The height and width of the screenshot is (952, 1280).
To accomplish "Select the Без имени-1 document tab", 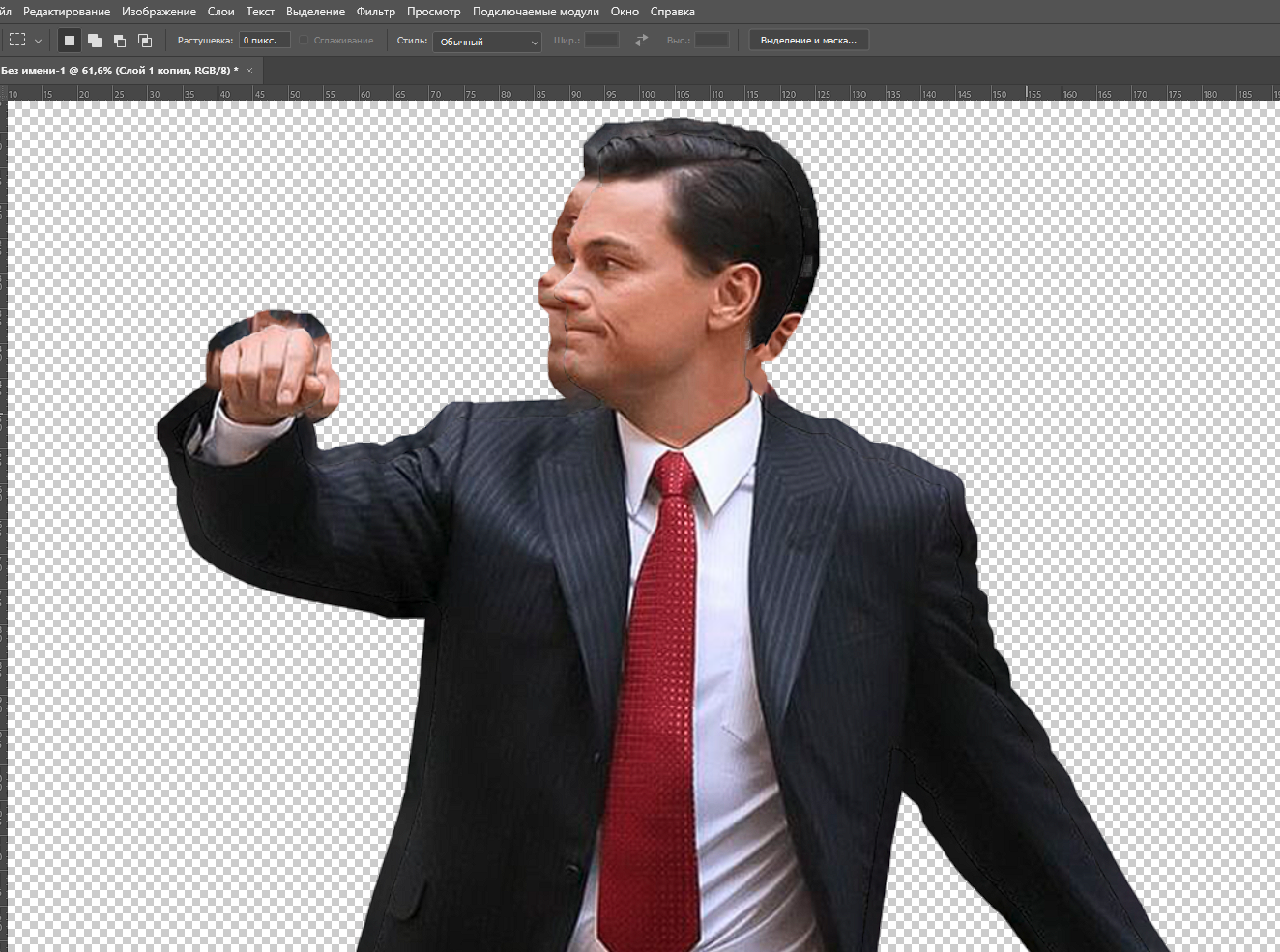I will point(120,71).
